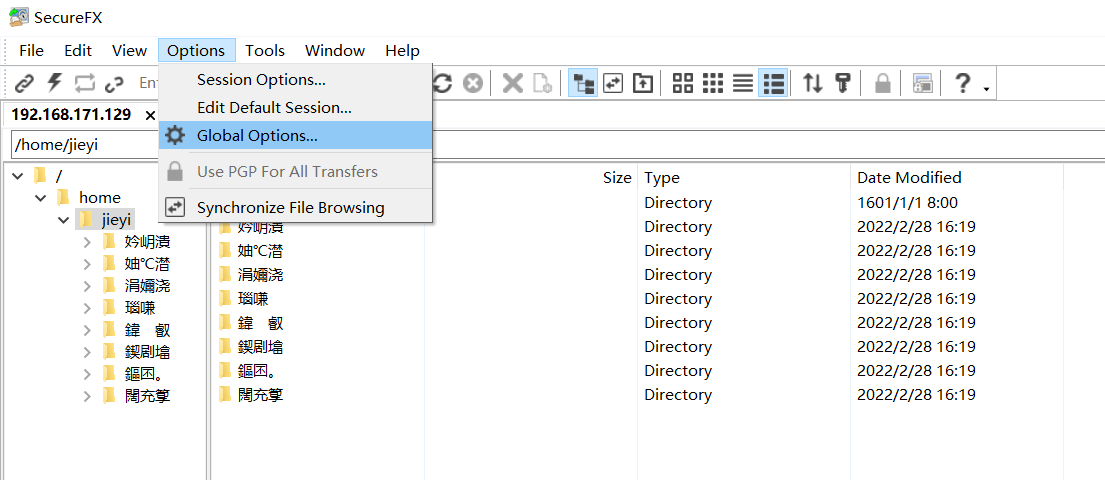This screenshot has height=480, width=1105.
Task: Click the SecureCRT terminal window icon
Action: 922,83
